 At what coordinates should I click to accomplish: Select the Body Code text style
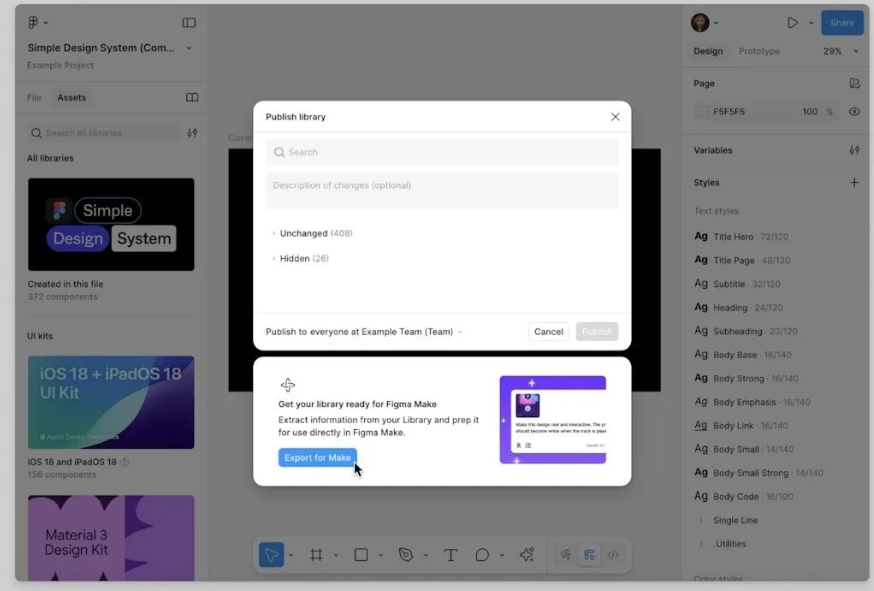[744, 496]
